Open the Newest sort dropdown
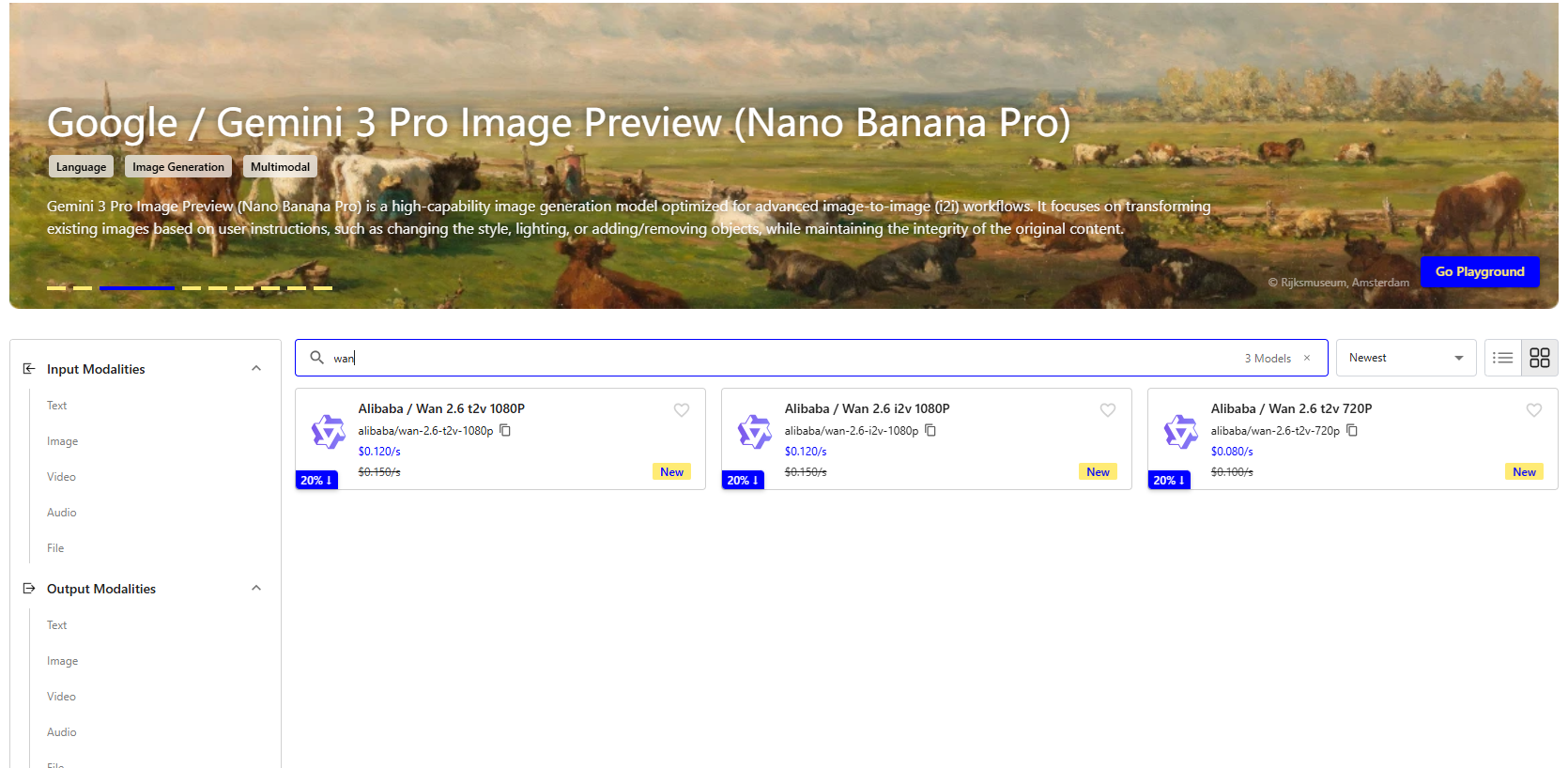This screenshot has width=1568, height=768. coord(1406,358)
